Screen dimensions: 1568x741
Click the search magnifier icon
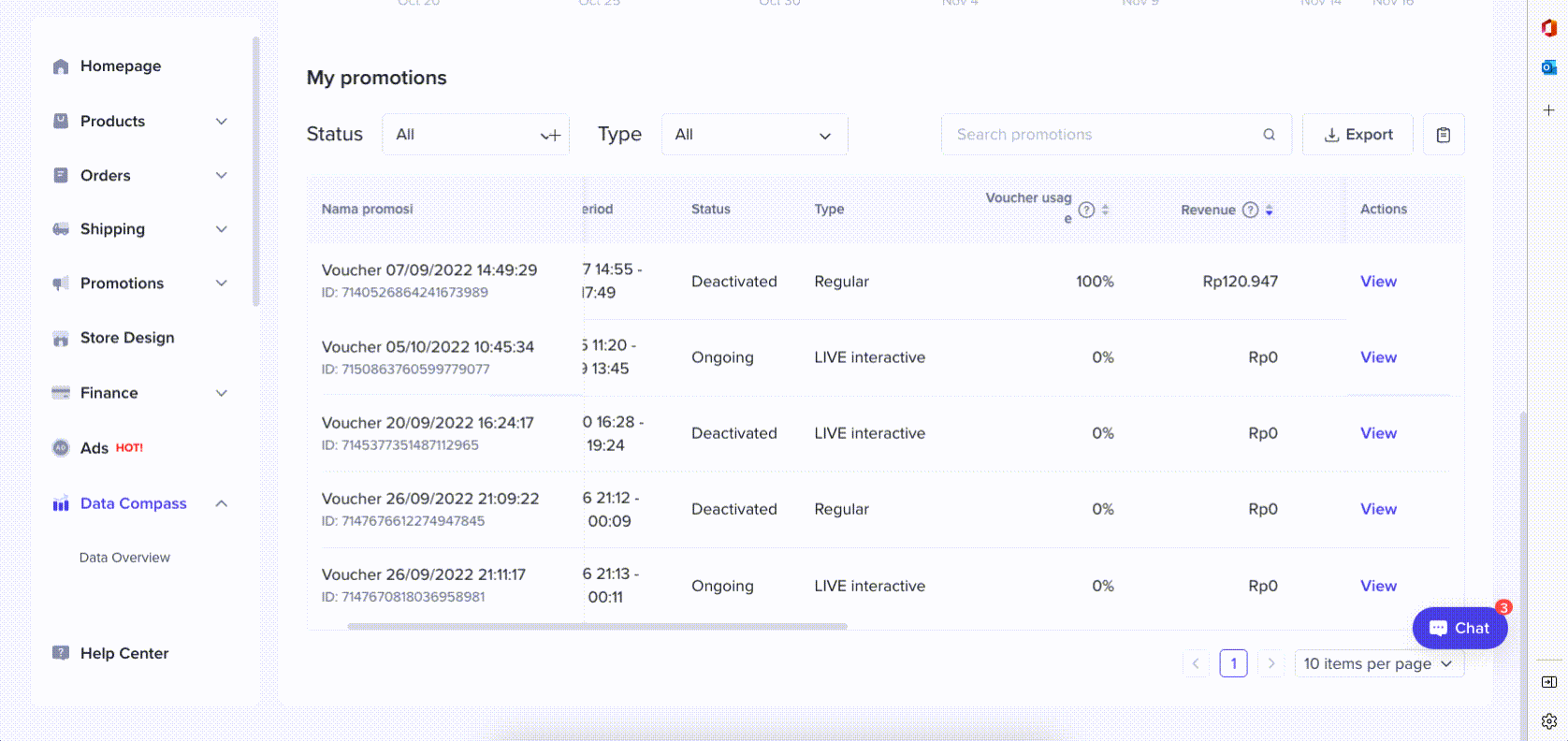[1269, 135]
